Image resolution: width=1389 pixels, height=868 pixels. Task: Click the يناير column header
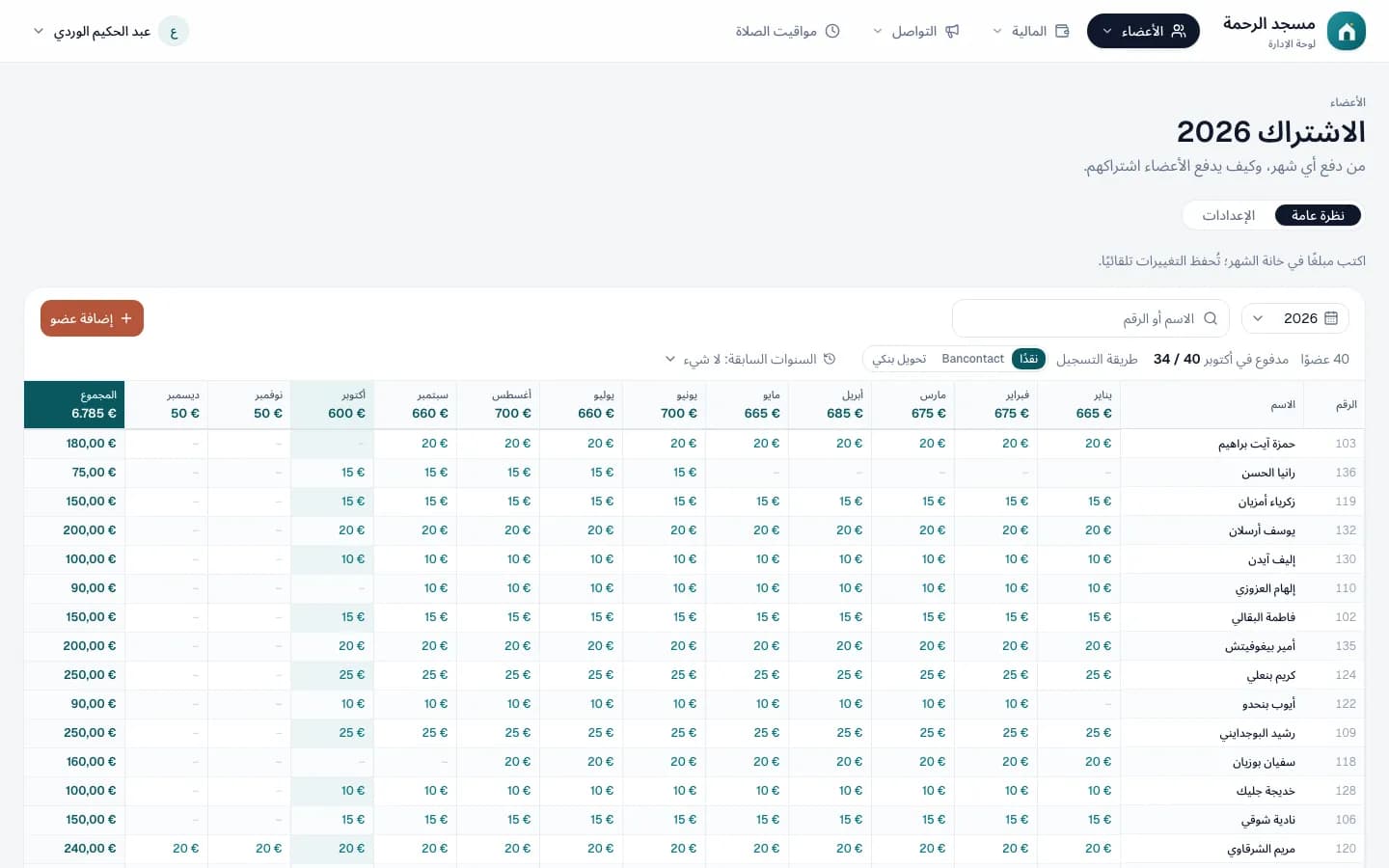pyautogui.click(x=1078, y=404)
